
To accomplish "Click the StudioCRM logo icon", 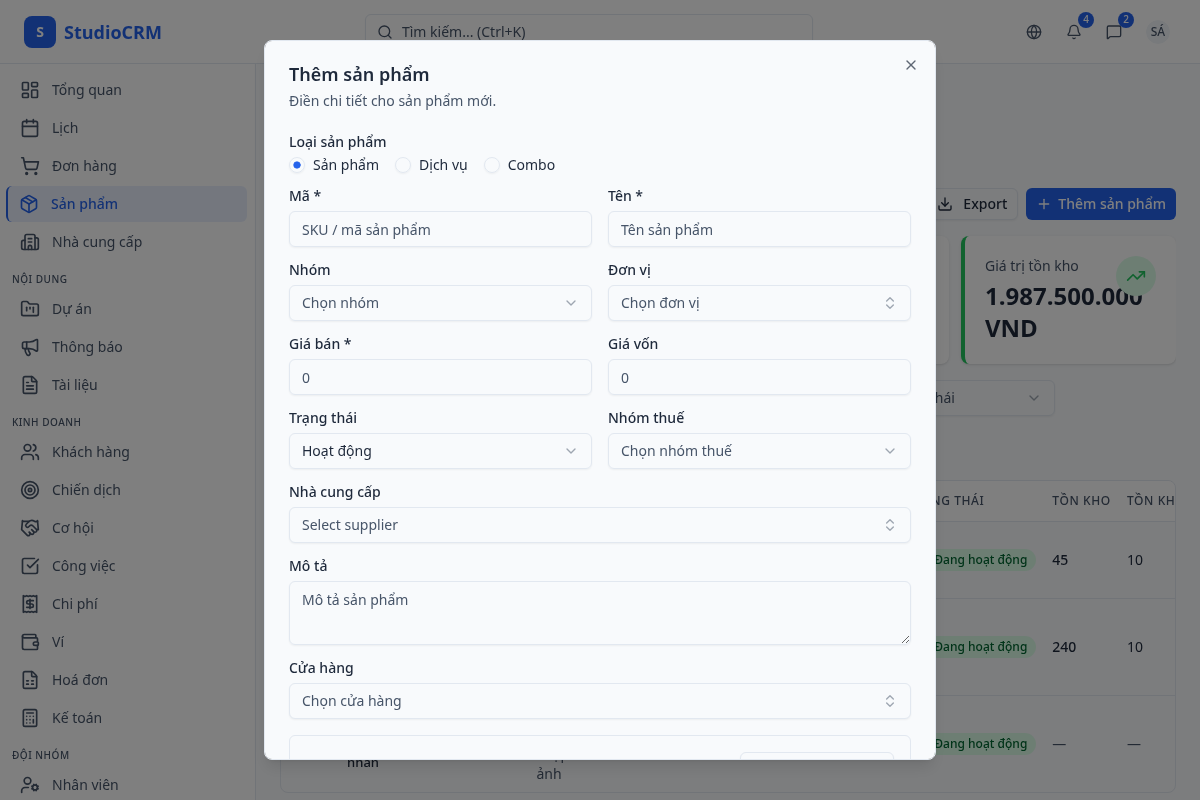I will 39,32.
